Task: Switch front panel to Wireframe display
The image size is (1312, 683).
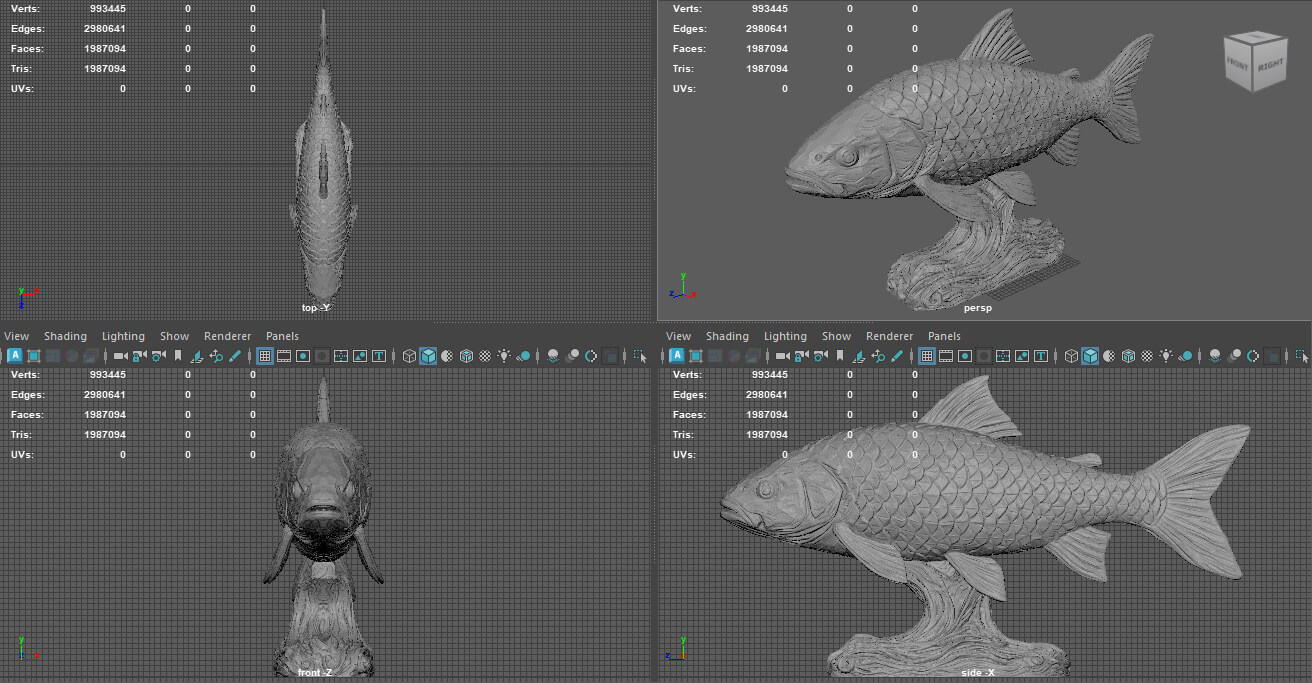Action: pyautogui.click(x=409, y=355)
